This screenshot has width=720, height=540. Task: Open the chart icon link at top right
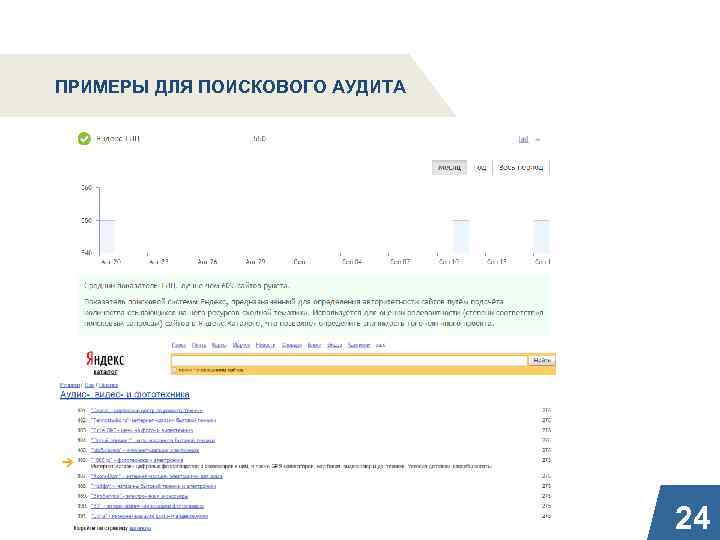[x=523, y=139]
